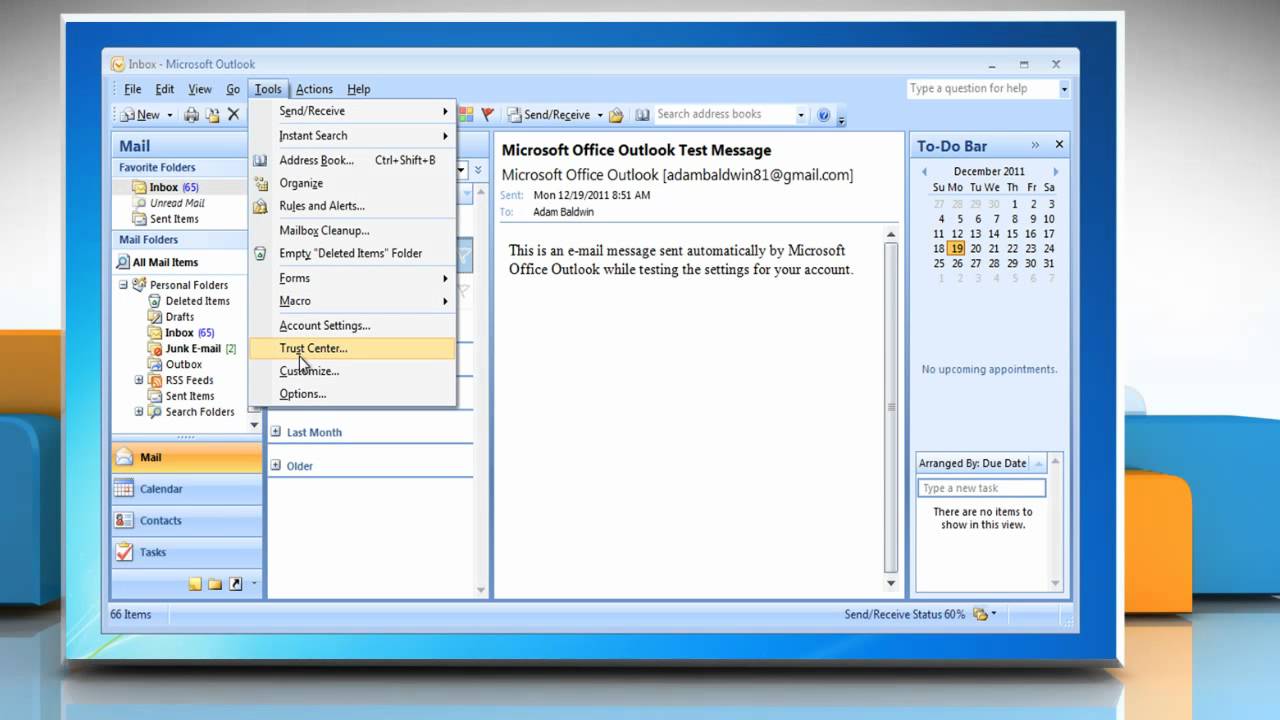The height and width of the screenshot is (720, 1280).
Task: Click the Send/Receive toolbar button
Action: [549, 115]
